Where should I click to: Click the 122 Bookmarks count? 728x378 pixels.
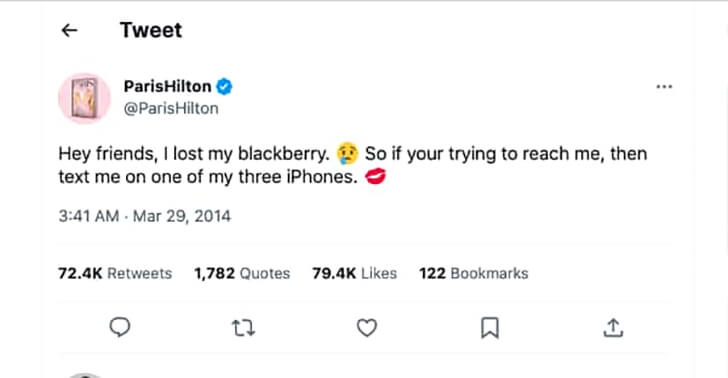click(x=474, y=273)
